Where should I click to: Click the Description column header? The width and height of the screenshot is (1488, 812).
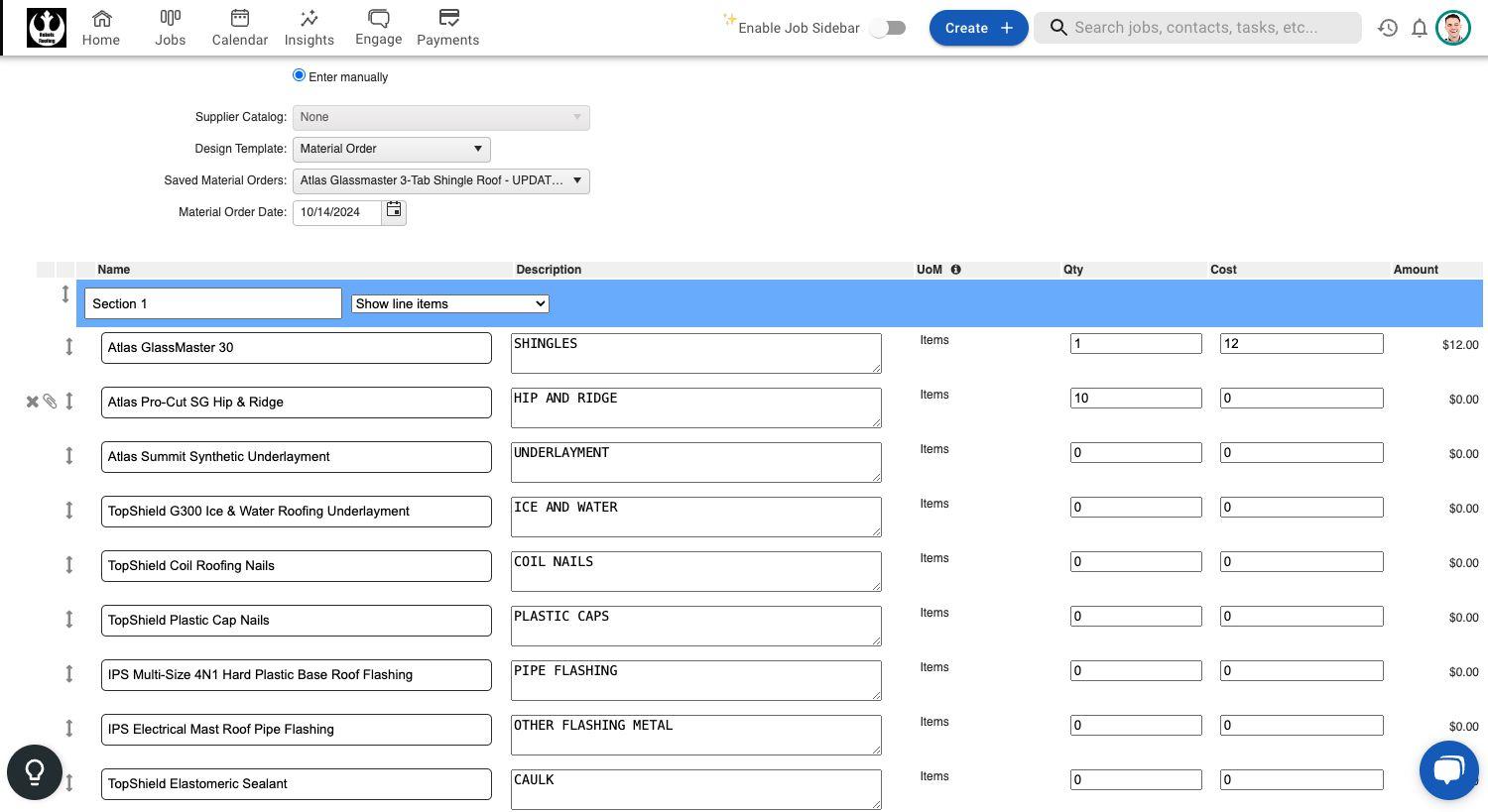[x=549, y=270]
